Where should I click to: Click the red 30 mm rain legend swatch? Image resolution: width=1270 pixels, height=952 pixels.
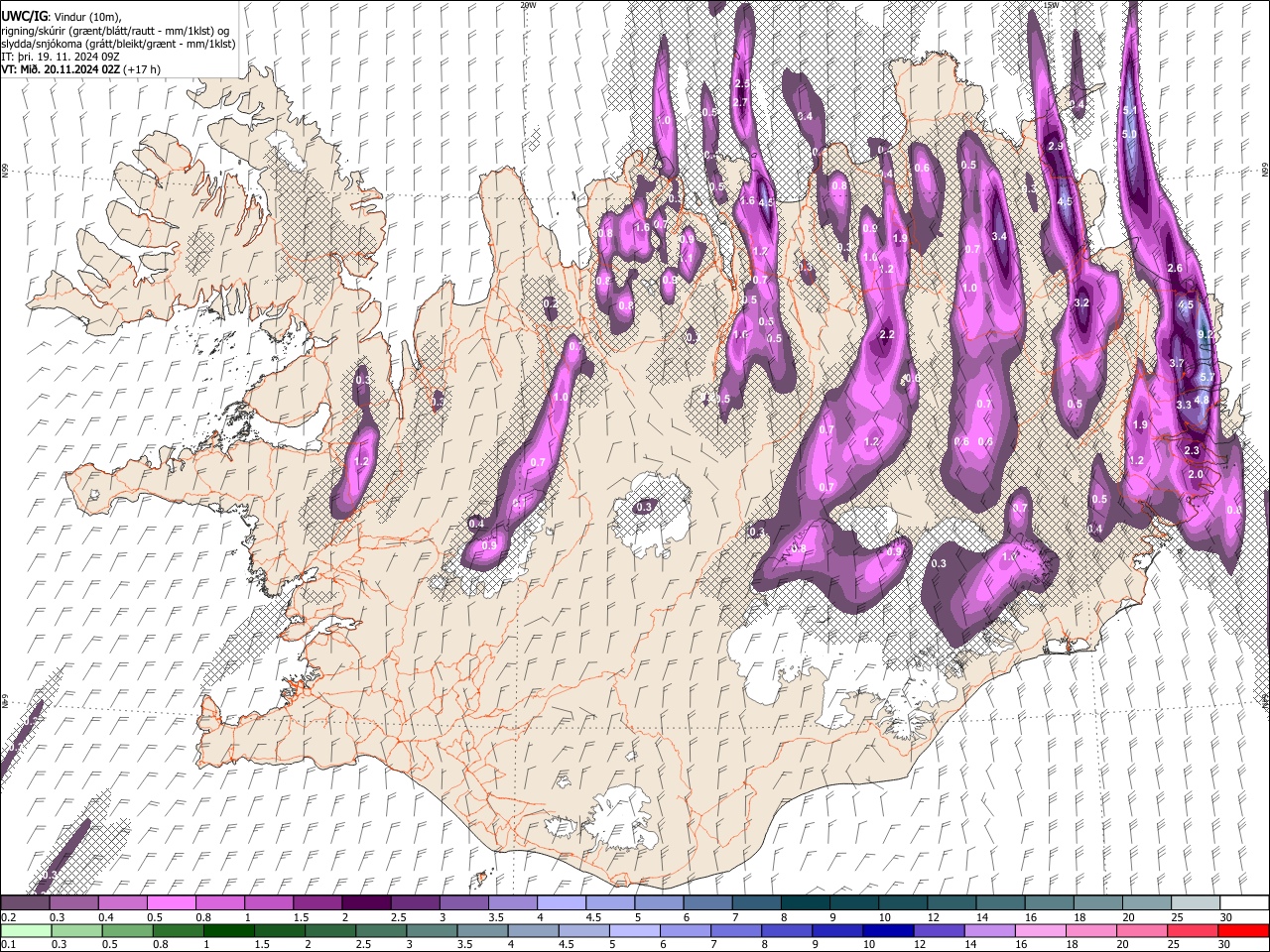click(1242, 931)
